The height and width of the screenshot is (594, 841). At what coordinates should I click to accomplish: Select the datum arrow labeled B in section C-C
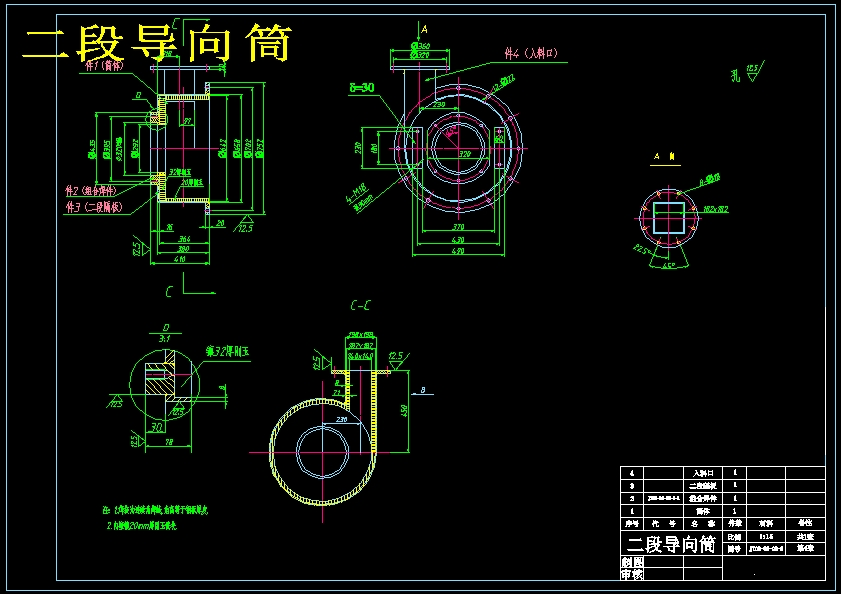pos(423,391)
